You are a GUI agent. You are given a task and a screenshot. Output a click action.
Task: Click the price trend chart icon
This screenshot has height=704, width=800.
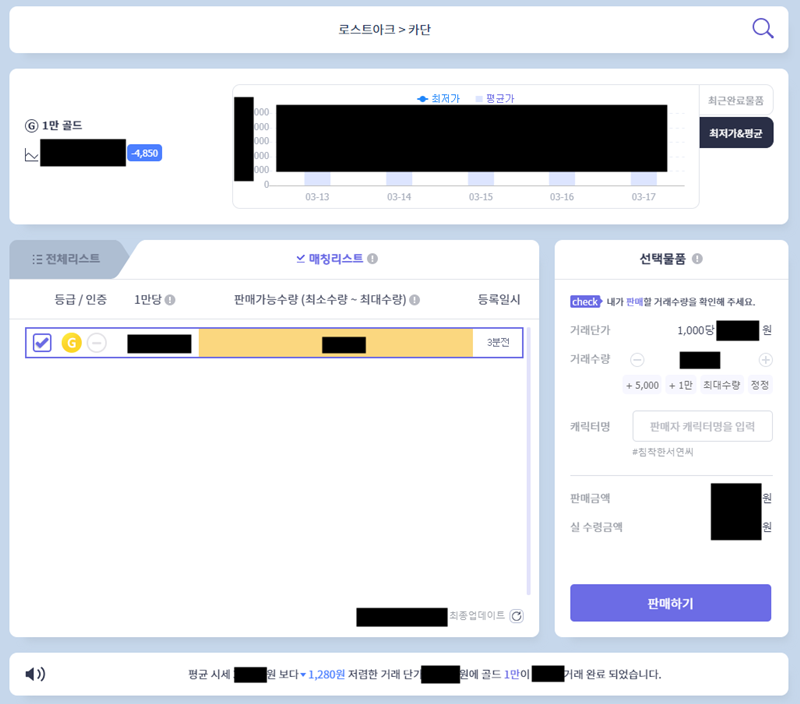(x=32, y=155)
